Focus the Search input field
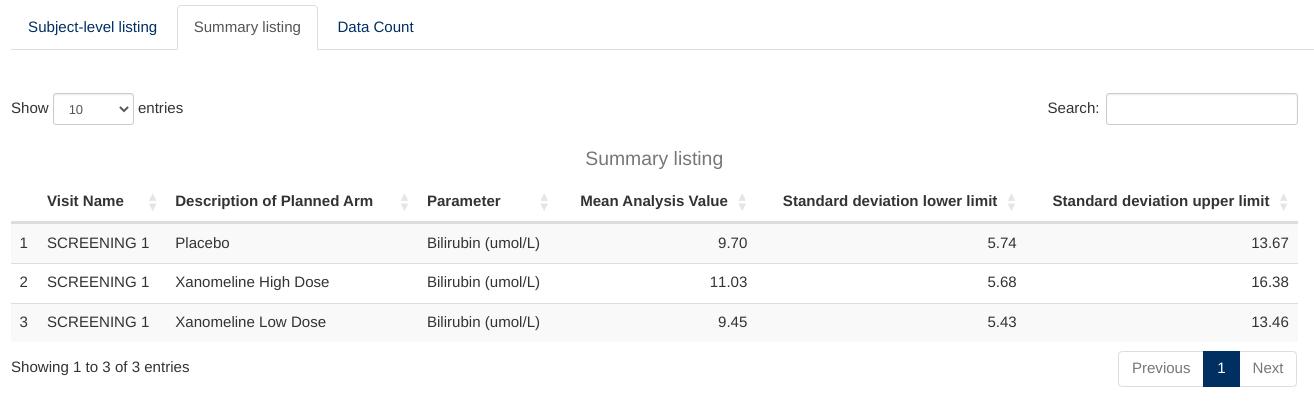1314x404 pixels. tap(1201, 109)
